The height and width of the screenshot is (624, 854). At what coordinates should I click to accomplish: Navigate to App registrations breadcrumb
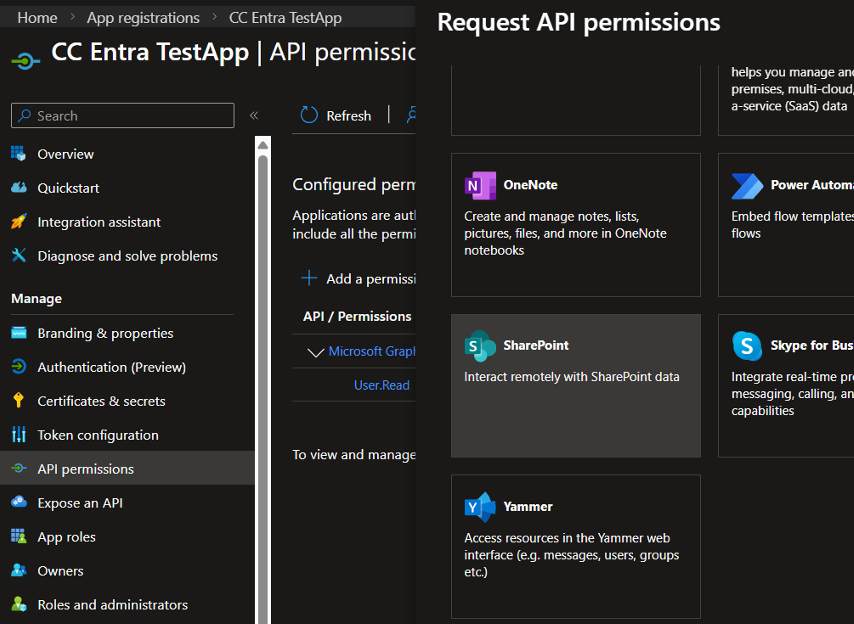pos(143,18)
